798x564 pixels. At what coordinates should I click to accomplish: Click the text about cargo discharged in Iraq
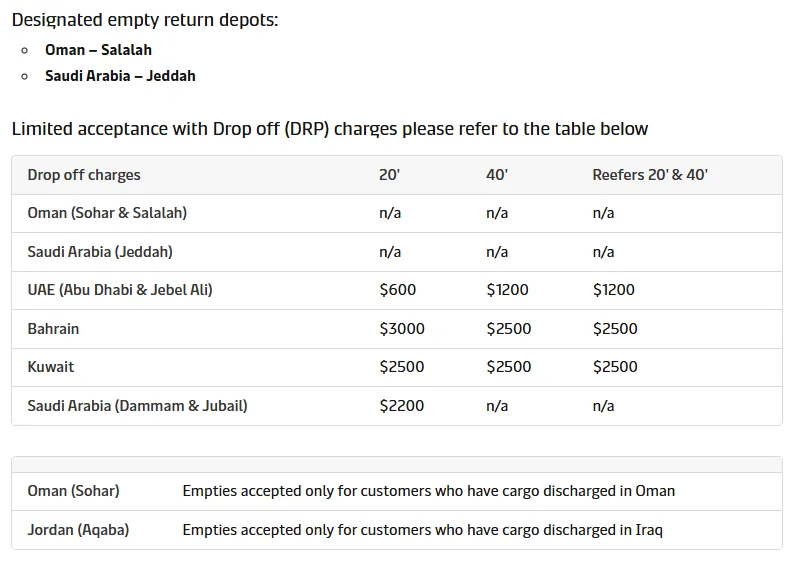coord(422,530)
